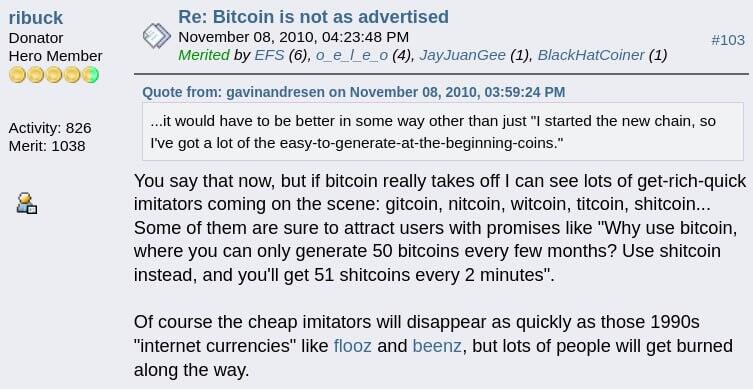753x389 pixels.
Task: Click the first gold coin rank icon
Action: coord(17,75)
